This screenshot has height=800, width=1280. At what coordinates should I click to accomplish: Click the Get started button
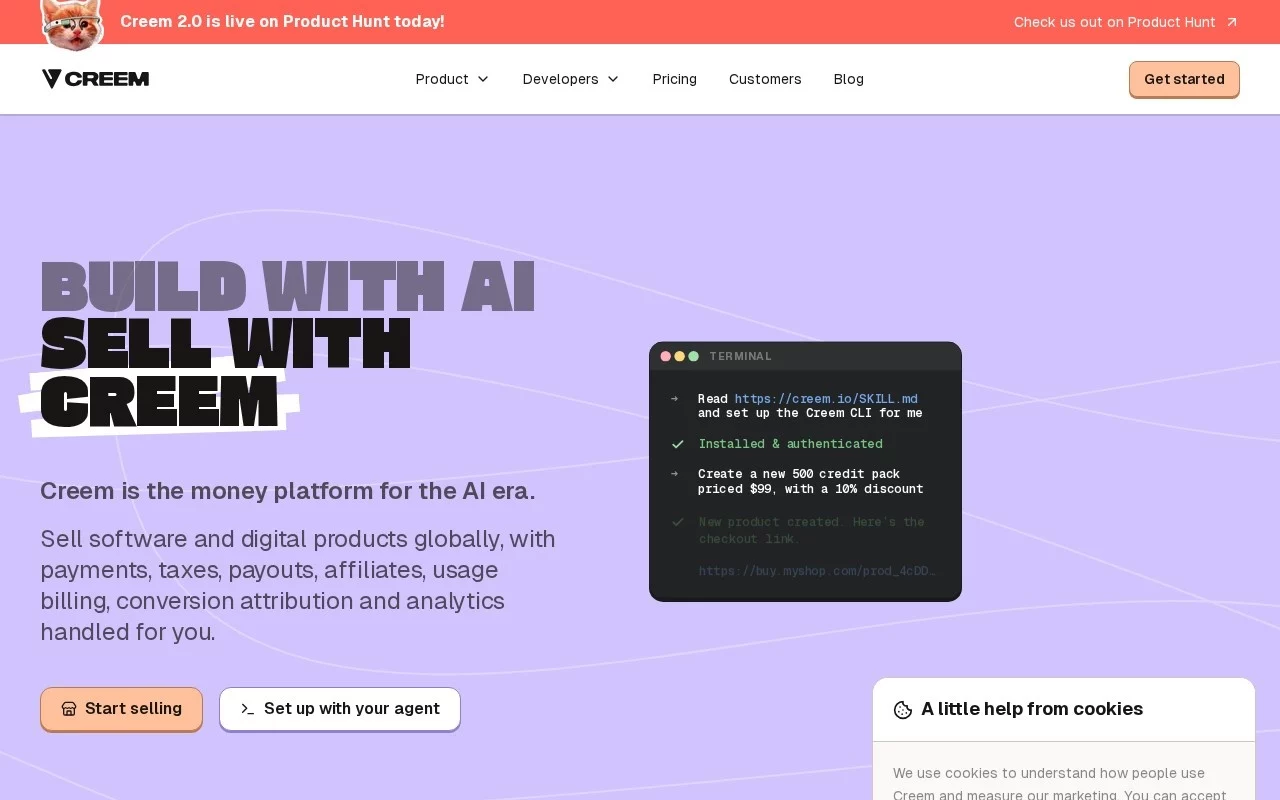(1184, 79)
